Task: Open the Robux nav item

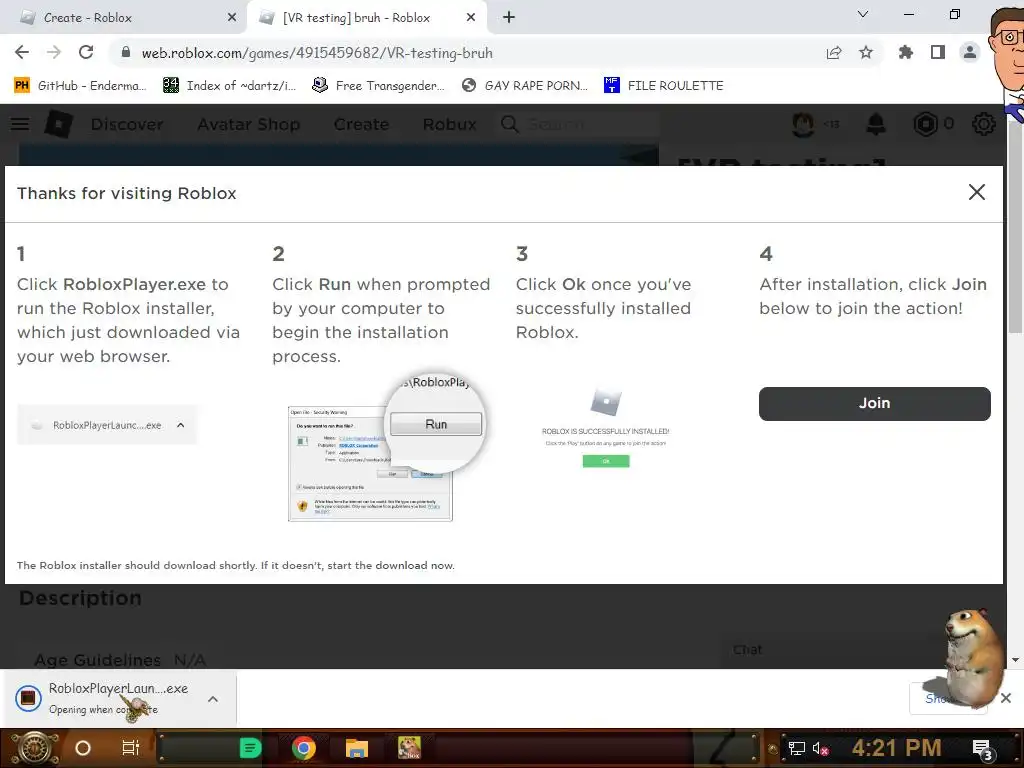Action: point(449,124)
